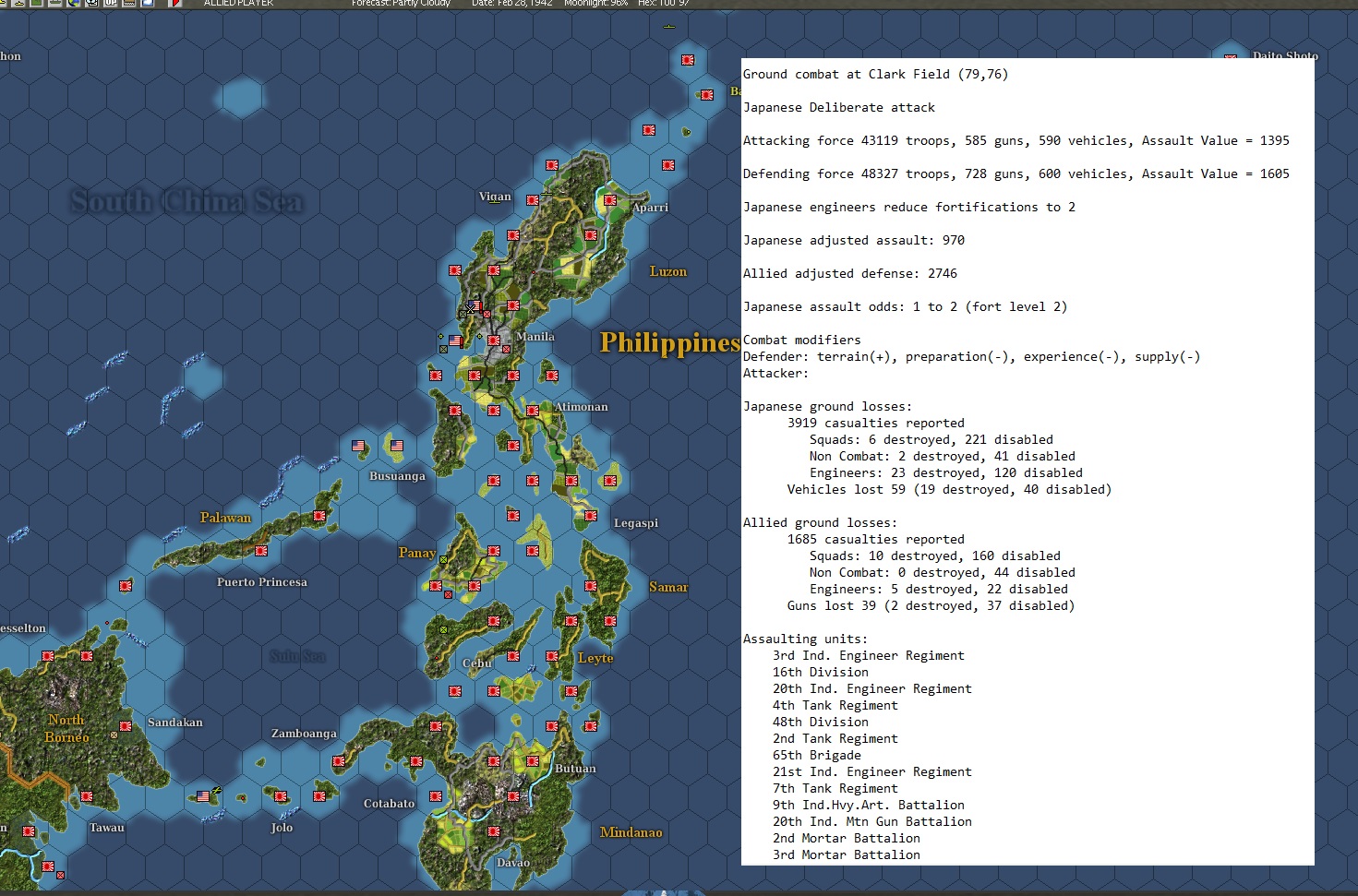Image resolution: width=1358 pixels, height=896 pixels.
Task: Select the Japanese flag left of Samar label
Action: pos(591,586)
